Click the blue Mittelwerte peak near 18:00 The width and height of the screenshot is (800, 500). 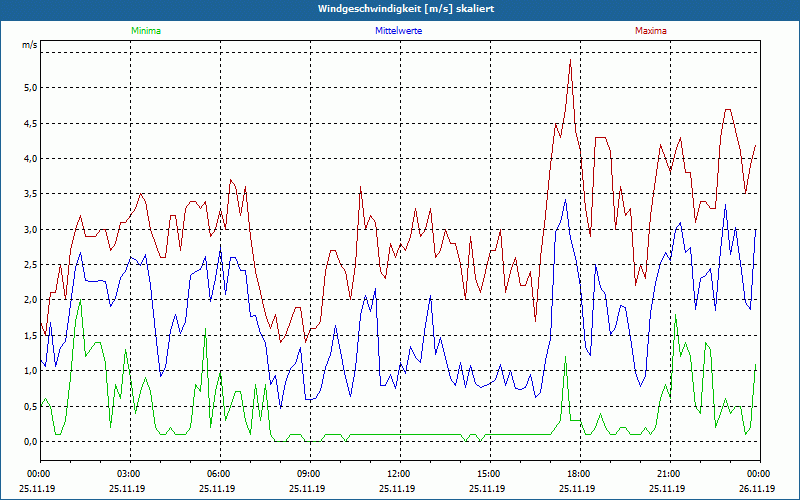tap(565, 200)
